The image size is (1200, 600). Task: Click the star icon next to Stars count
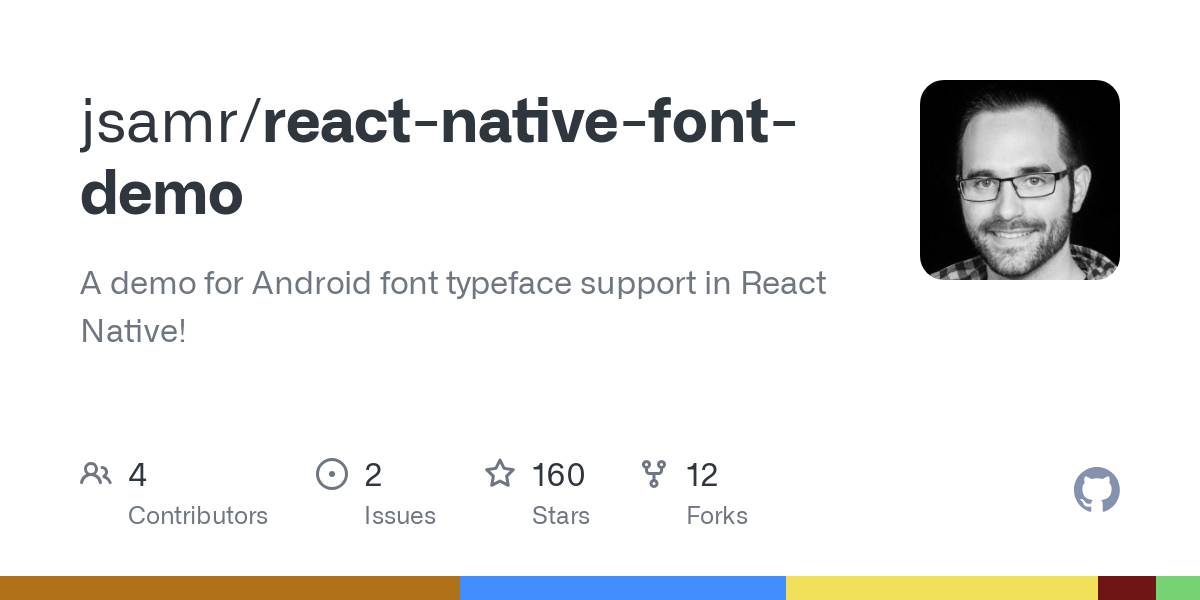[499, 474]
